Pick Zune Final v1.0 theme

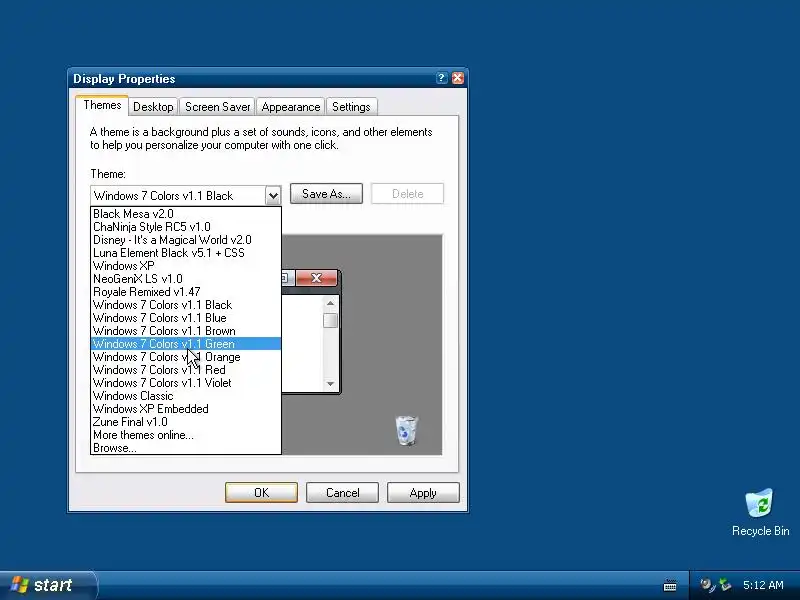click(186, 422)
